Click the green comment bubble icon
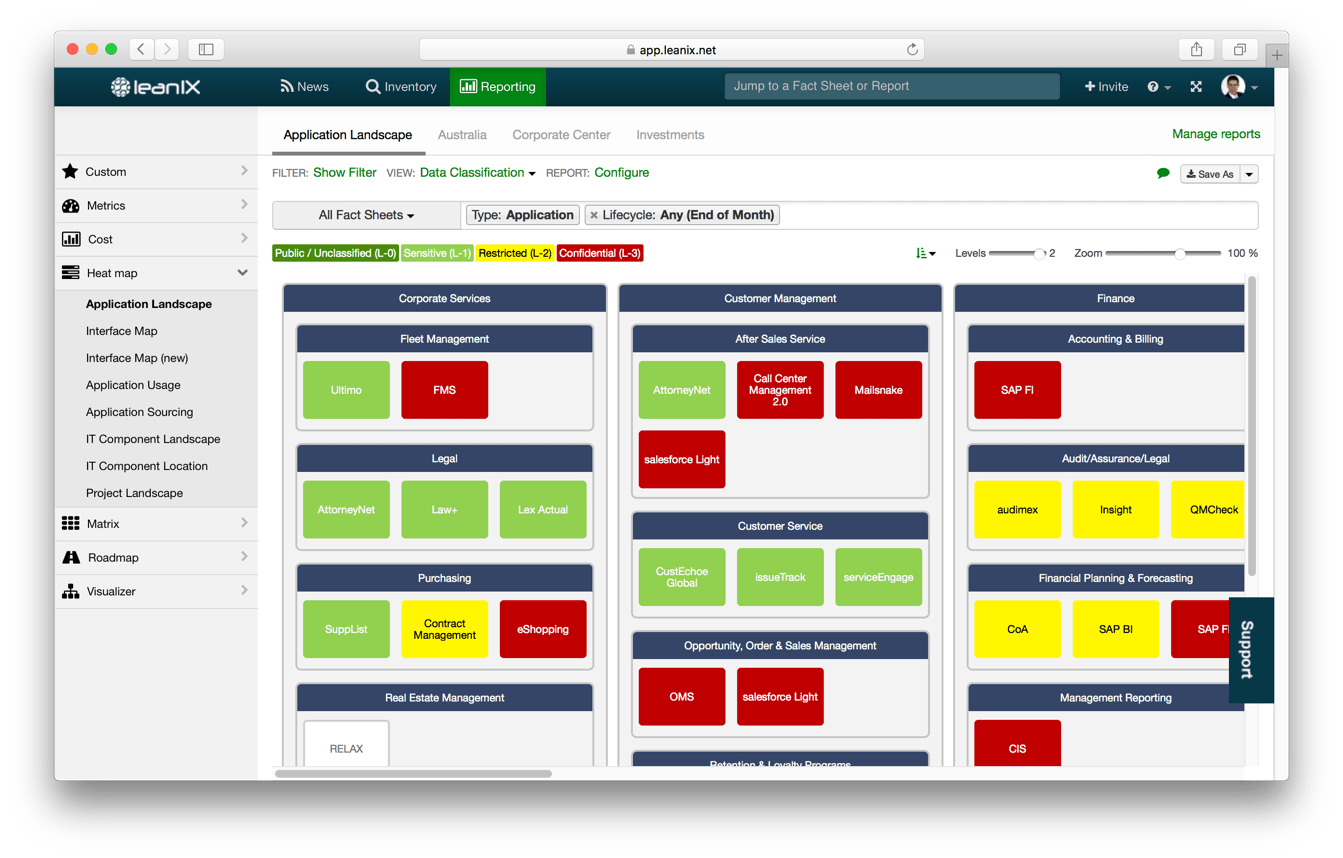The width and height of the screenshot is (1343, 858). (1163, 174)
